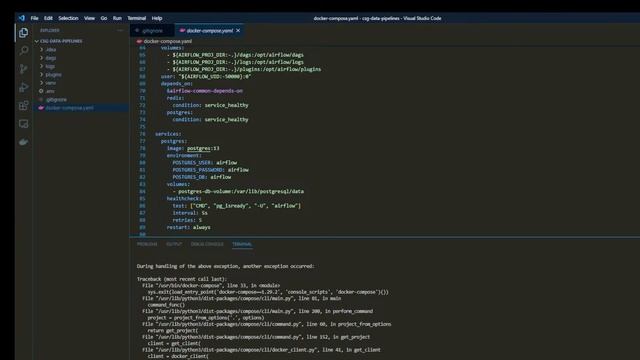The image size is (640, 360).
Task: Switch to the Debug Console panel tab
Action: (207, 244)
